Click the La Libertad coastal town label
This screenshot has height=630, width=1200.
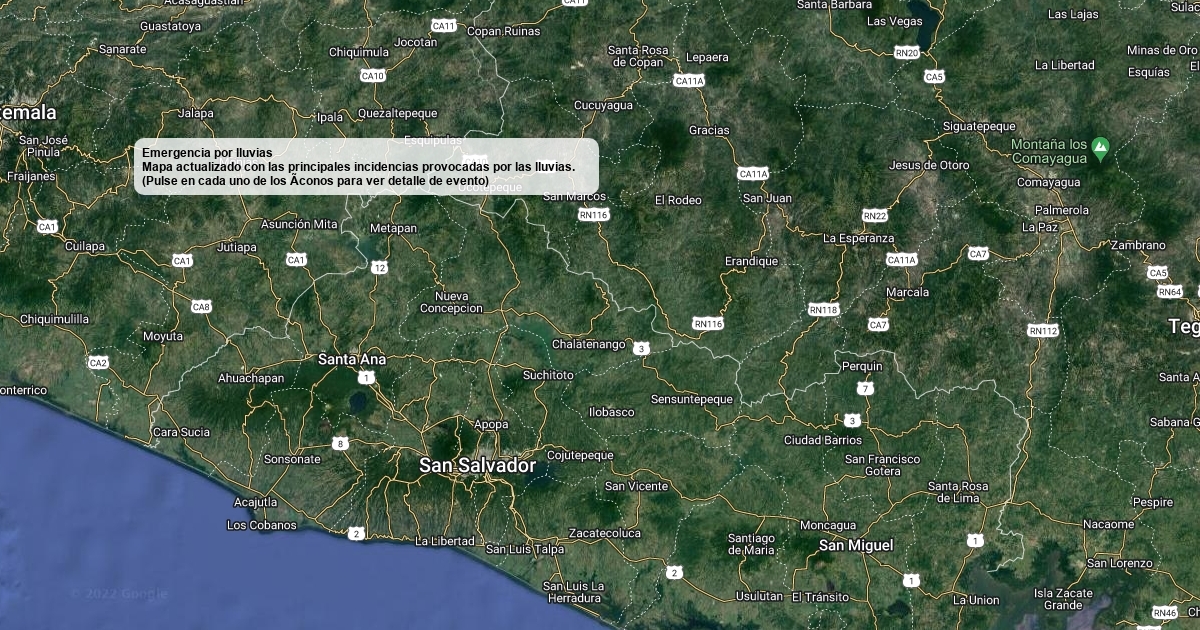(445, 541)
